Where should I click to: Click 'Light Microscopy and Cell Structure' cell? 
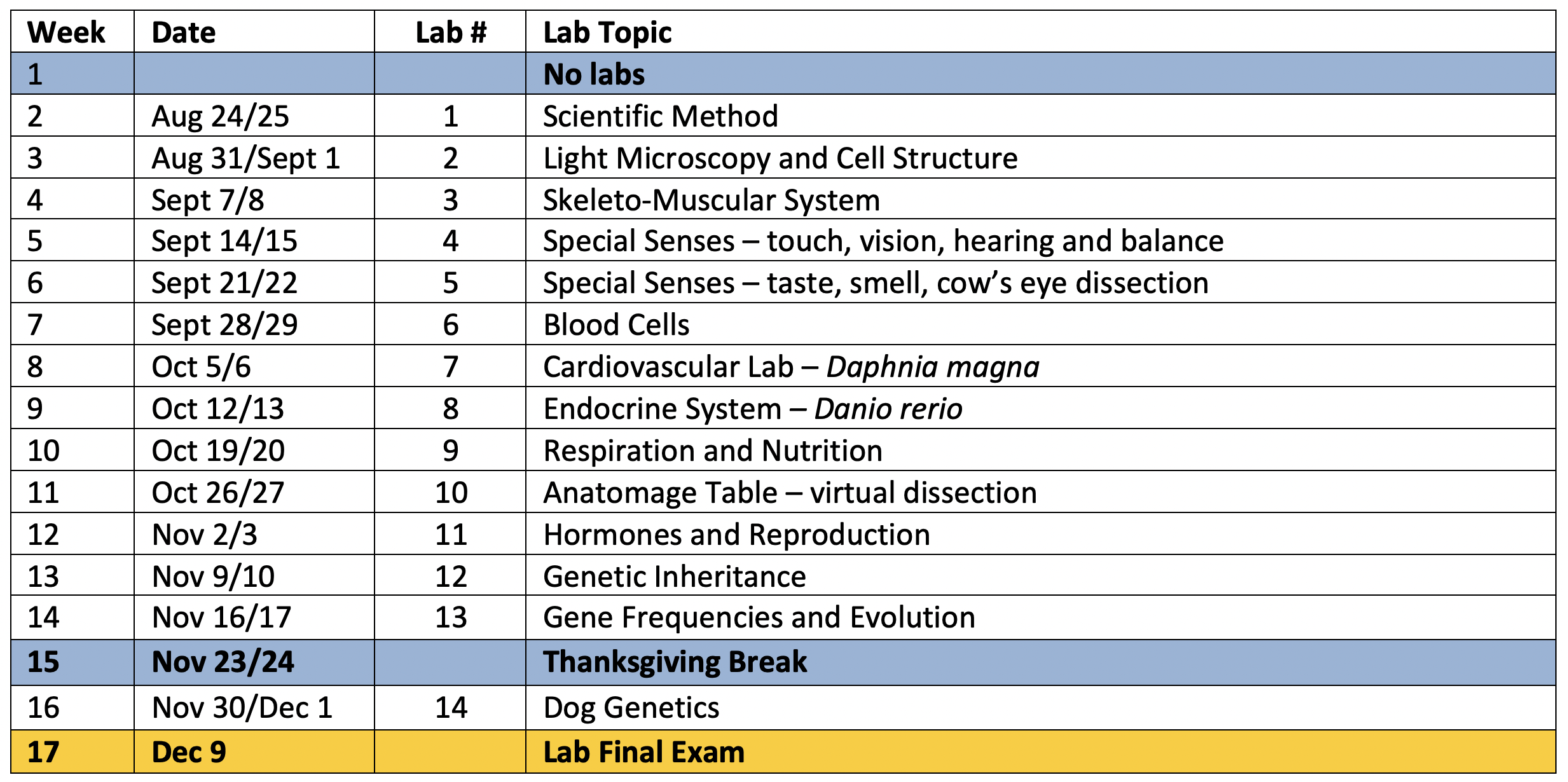tap(1041, 158)
